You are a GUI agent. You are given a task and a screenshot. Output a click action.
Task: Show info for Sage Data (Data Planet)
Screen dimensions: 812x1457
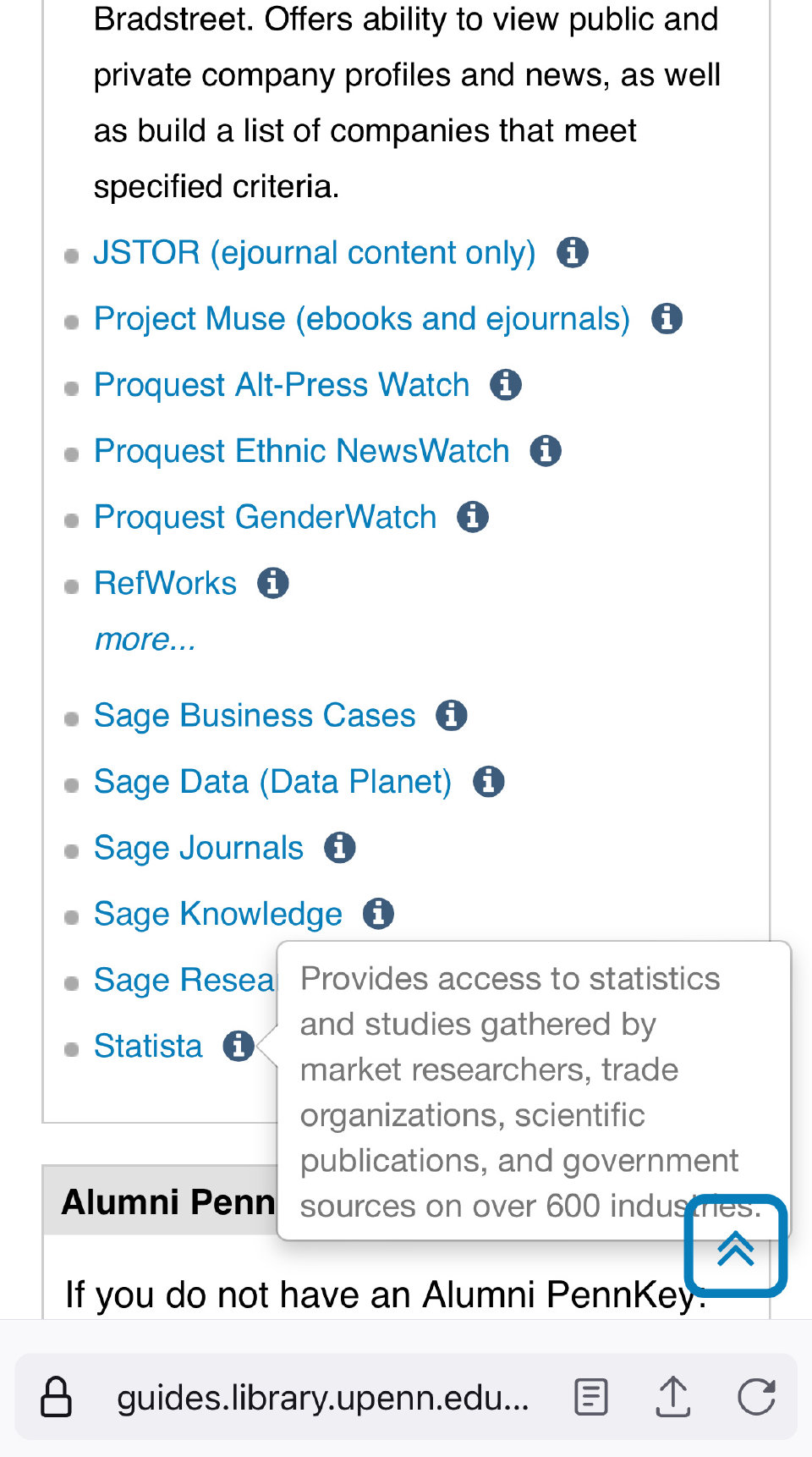(488, 781)
